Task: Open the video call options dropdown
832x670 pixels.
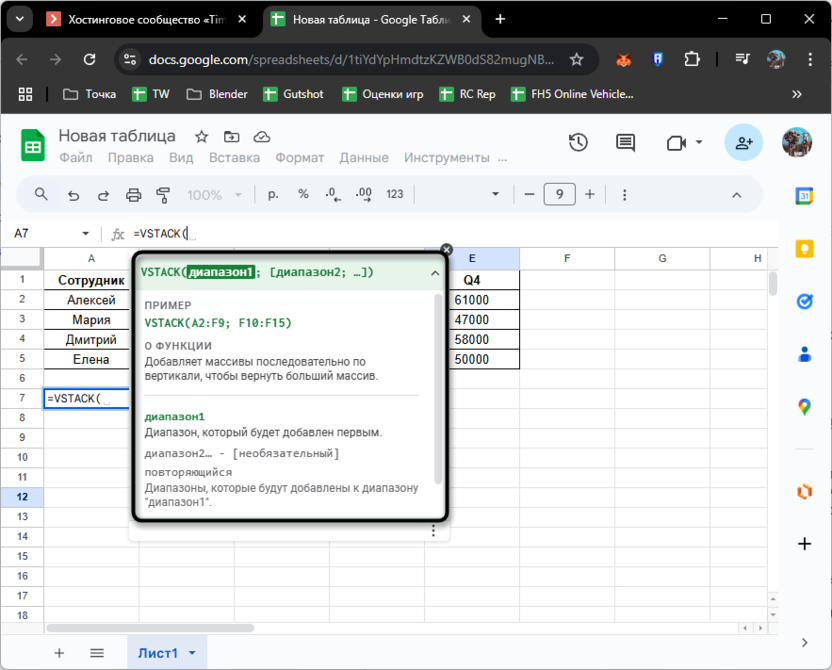Action: 699,143
